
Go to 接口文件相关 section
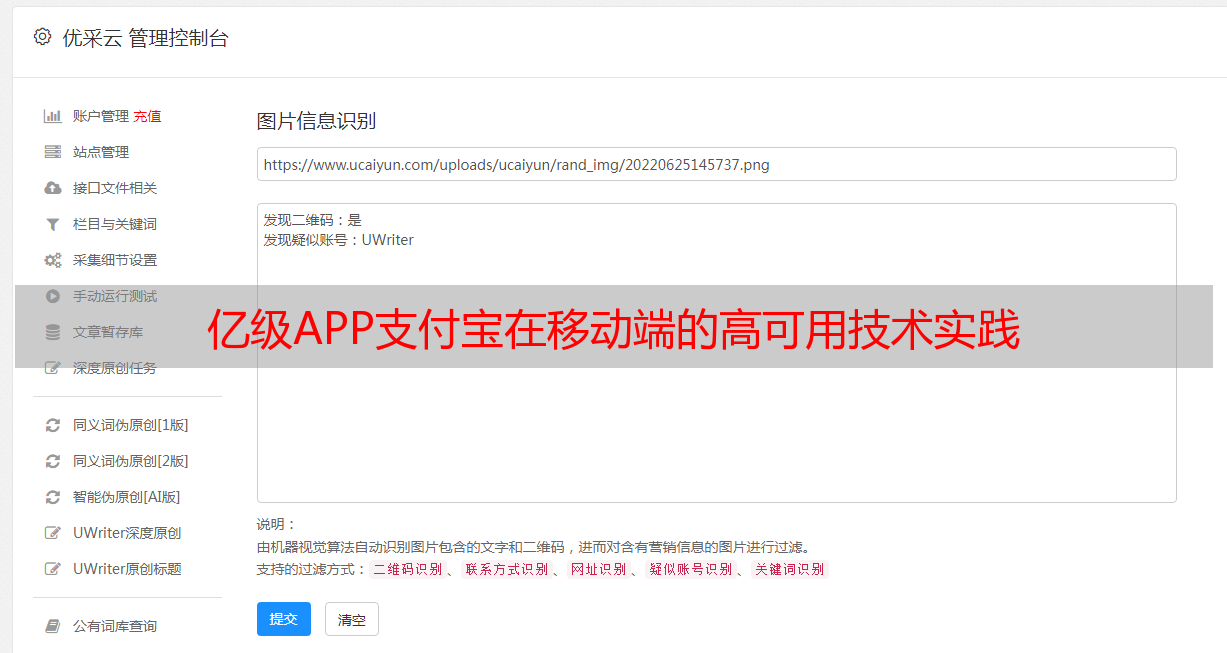pyautogui.click(x=115, y=188)
